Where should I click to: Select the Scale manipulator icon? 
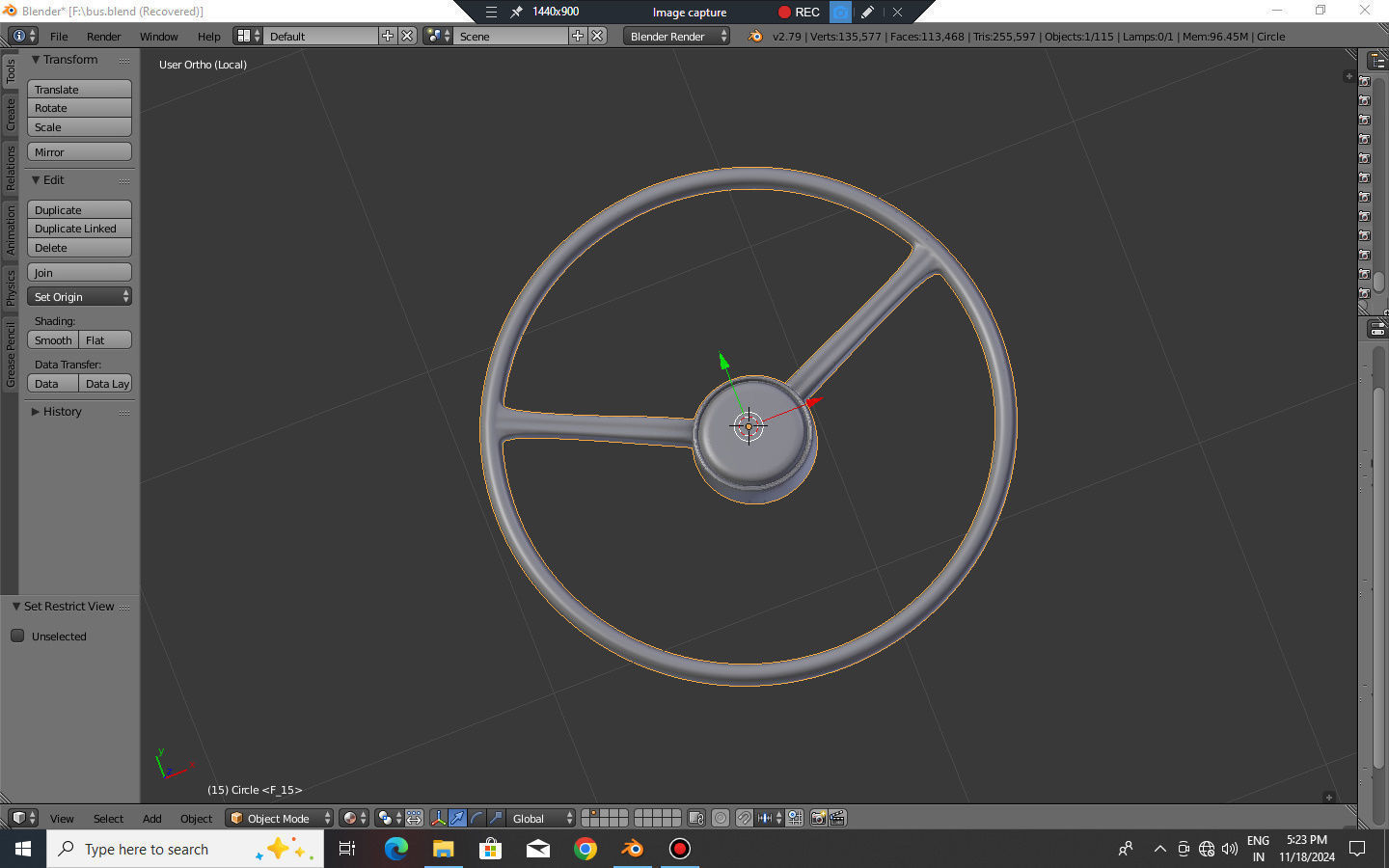pyautogui.click(x=496, y=818)
